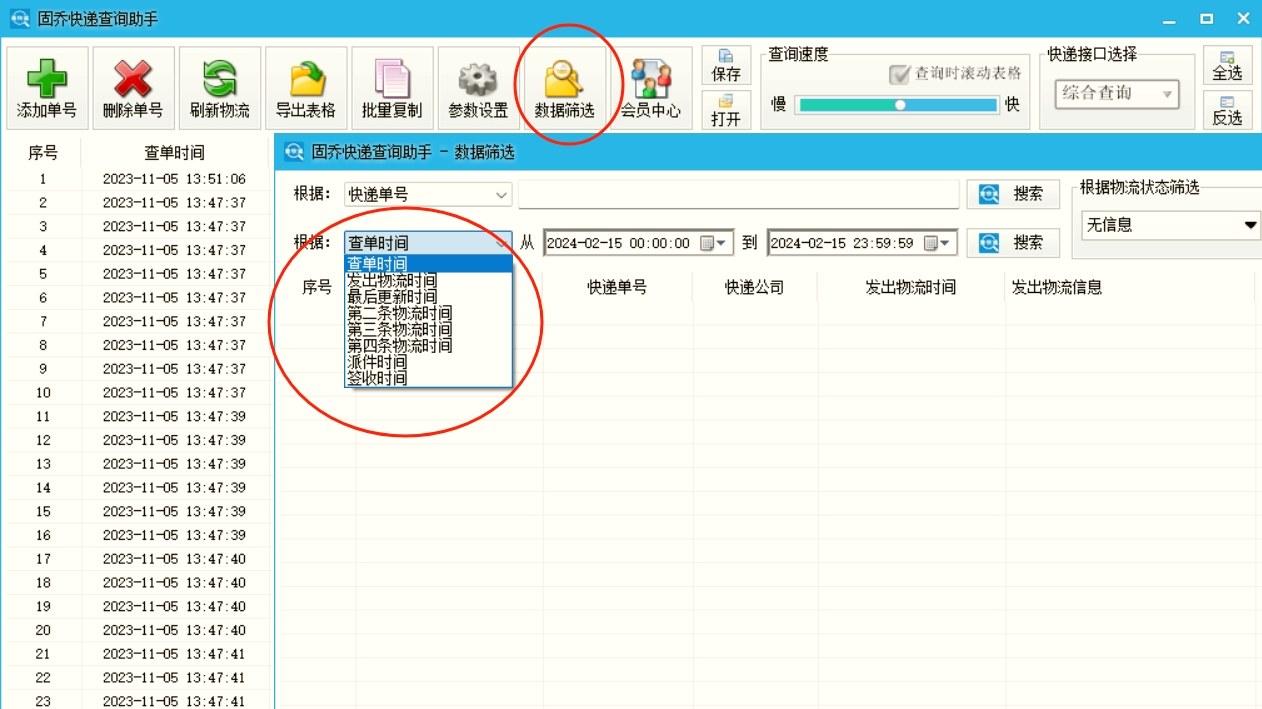Image resolution: width=1262 pixels, height=709 pixels.
Task: Open the 数据筛选 panel
Action: pos(565,87)
